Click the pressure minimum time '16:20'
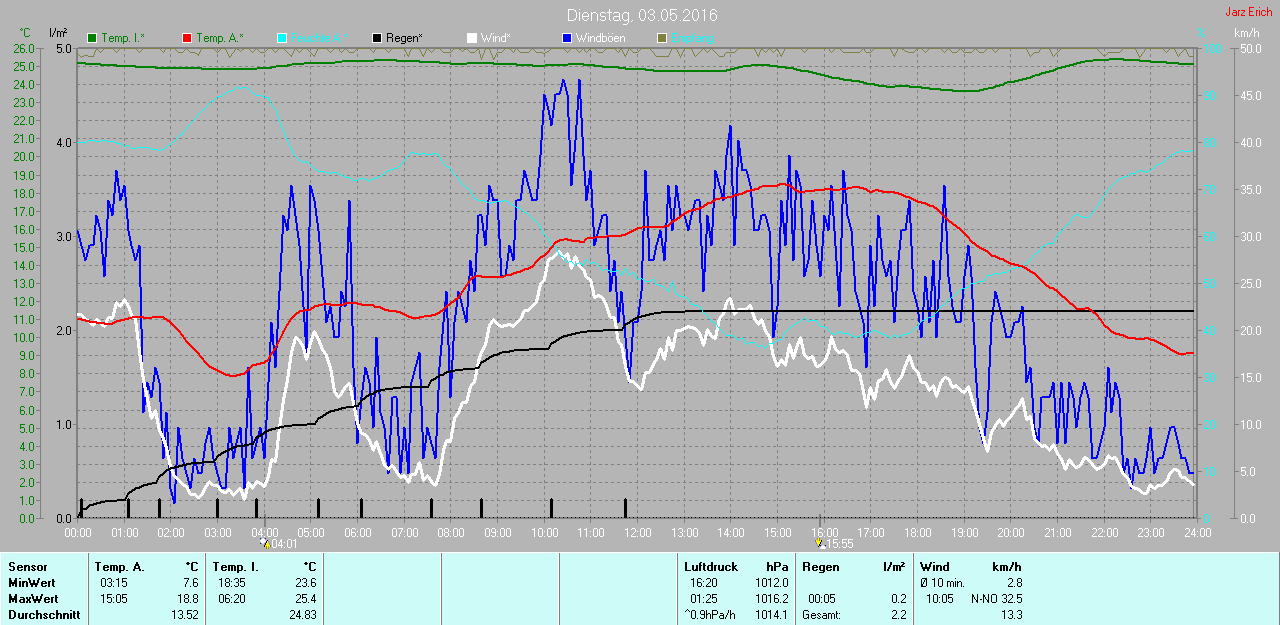This screenshot has height=625, width=1280. pos(703,583)
